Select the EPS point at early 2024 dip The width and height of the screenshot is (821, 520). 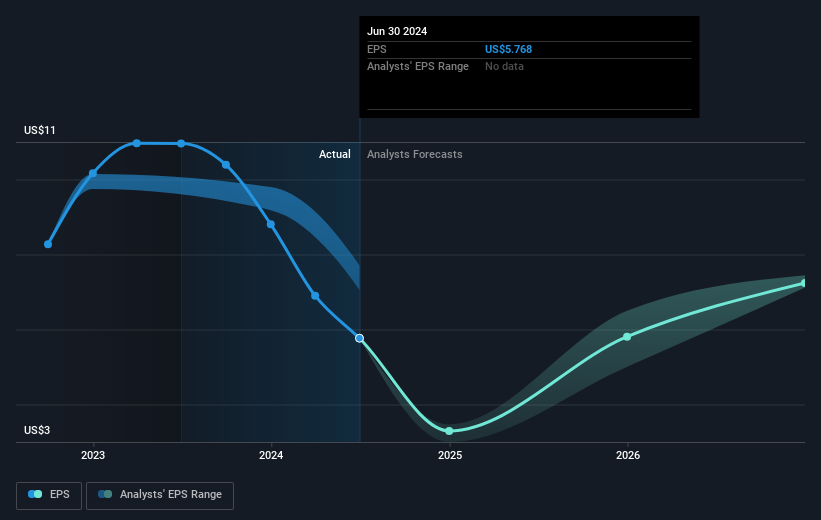(315, 296)
